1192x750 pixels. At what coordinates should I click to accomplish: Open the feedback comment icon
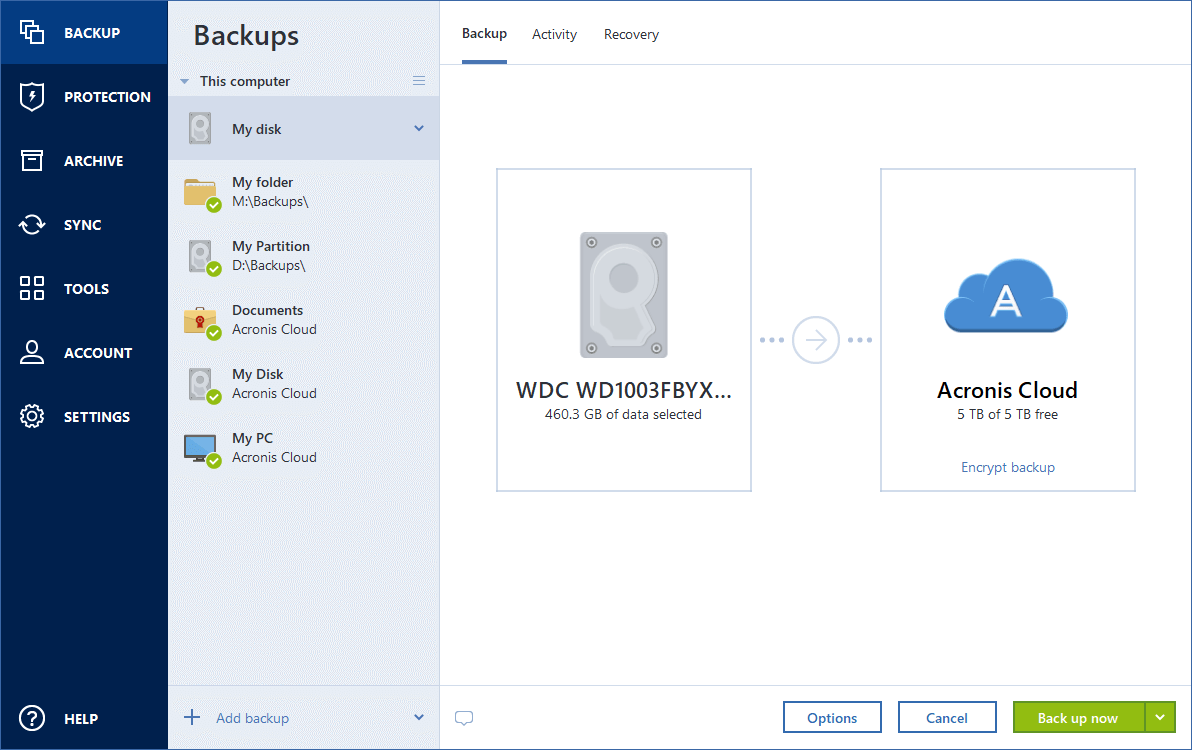tap(464, 717)
